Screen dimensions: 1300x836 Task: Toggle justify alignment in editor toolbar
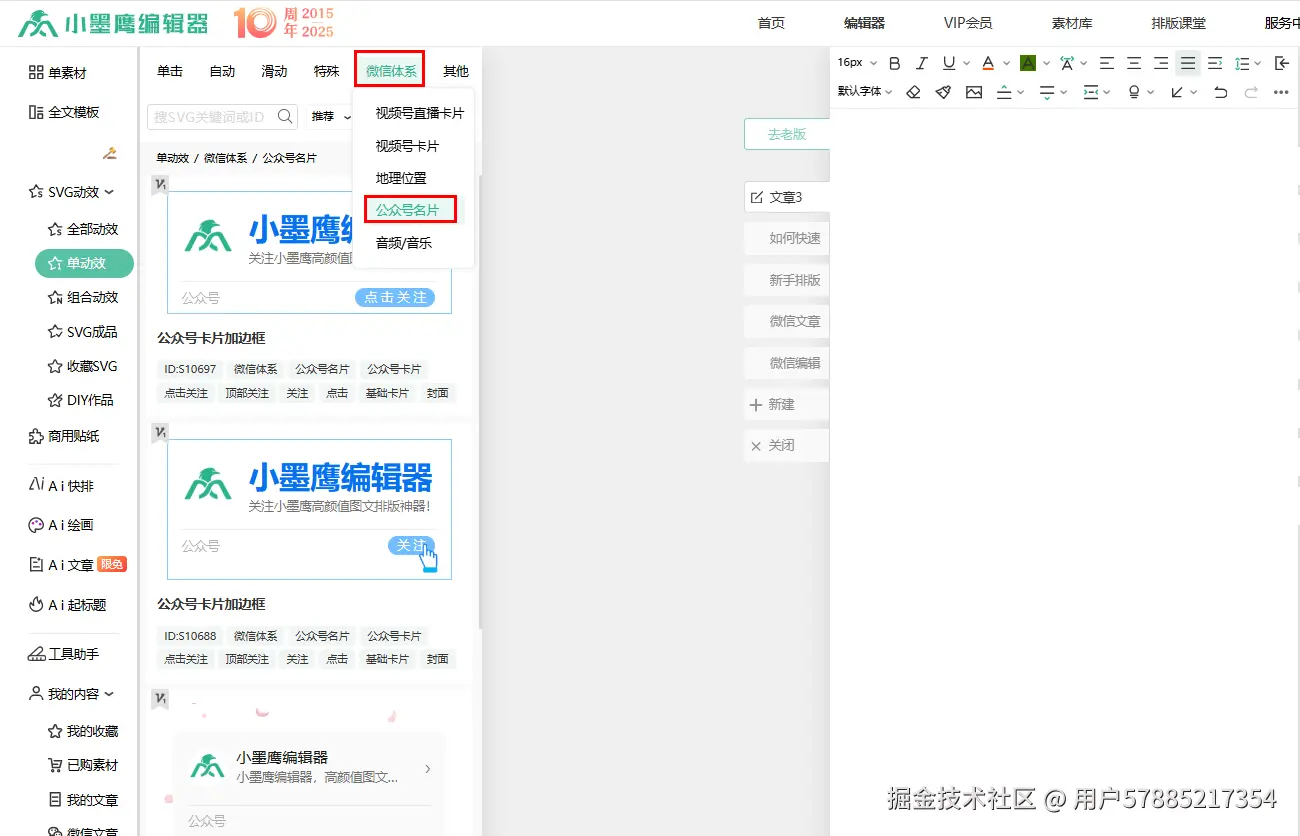[1188, 63]
